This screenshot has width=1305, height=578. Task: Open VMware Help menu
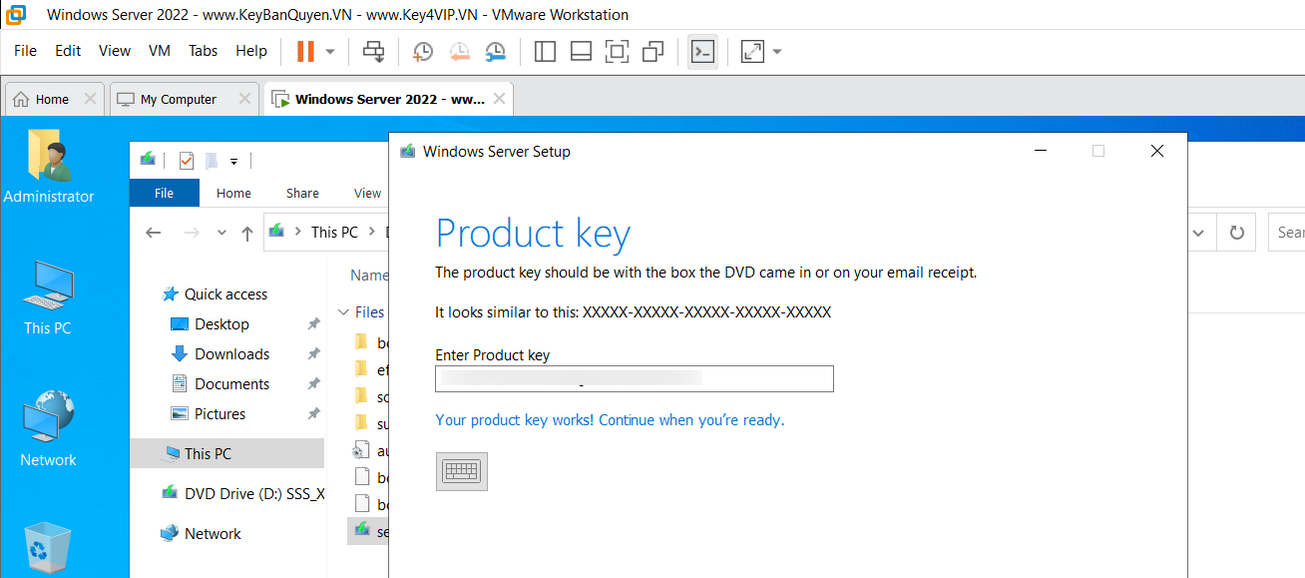(251, 51)
